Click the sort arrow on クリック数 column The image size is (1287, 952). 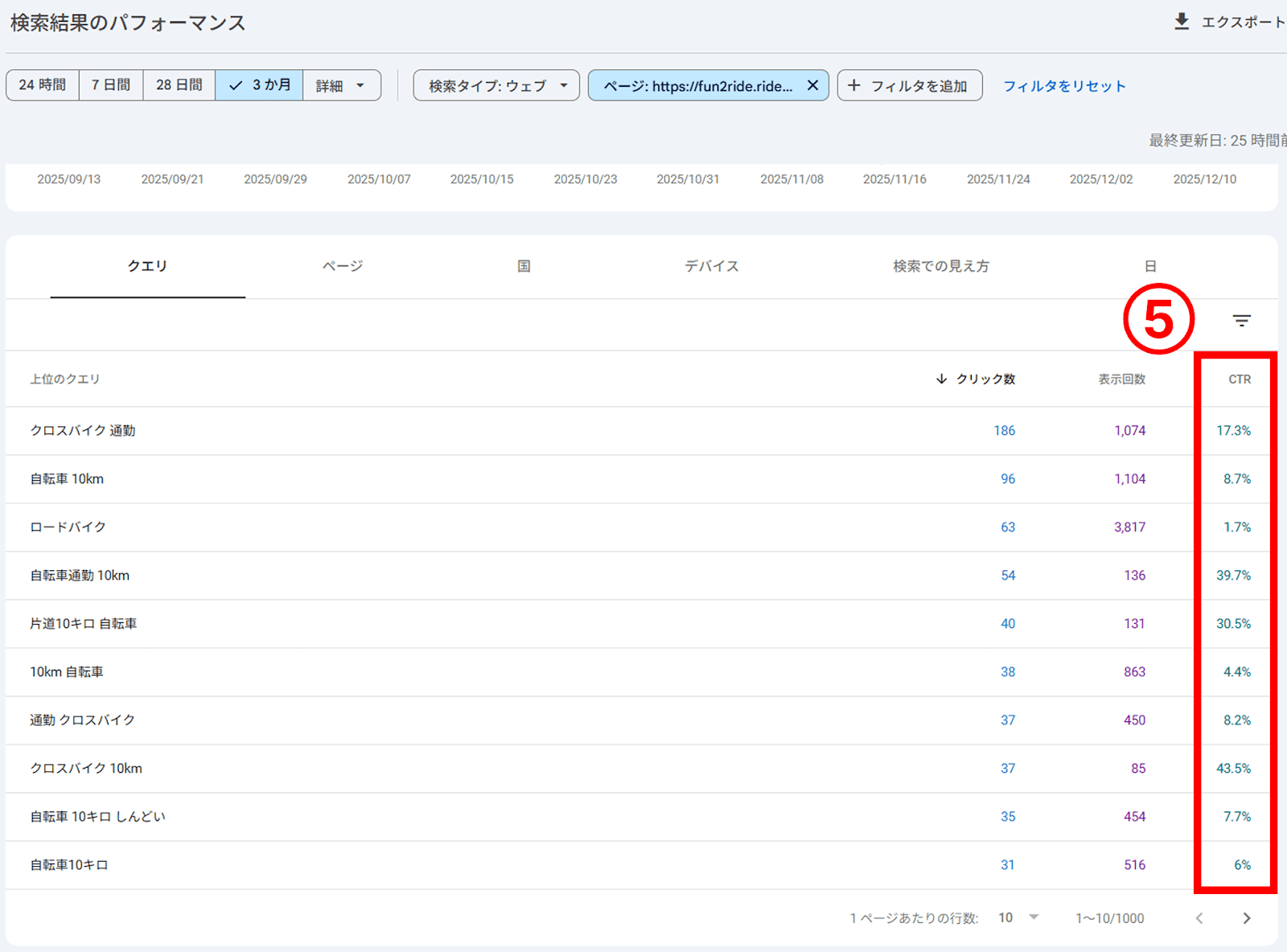(x=940, y=379)
